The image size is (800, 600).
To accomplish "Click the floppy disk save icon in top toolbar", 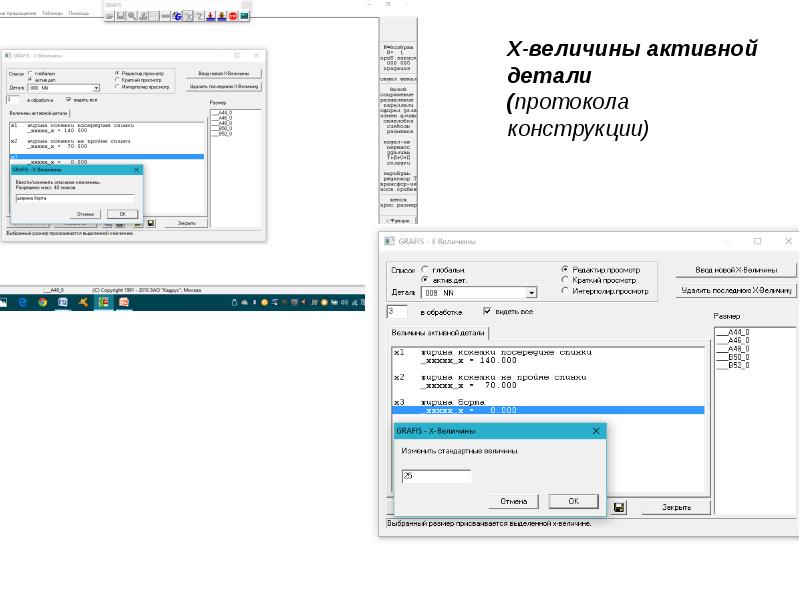I will (121, 16).
